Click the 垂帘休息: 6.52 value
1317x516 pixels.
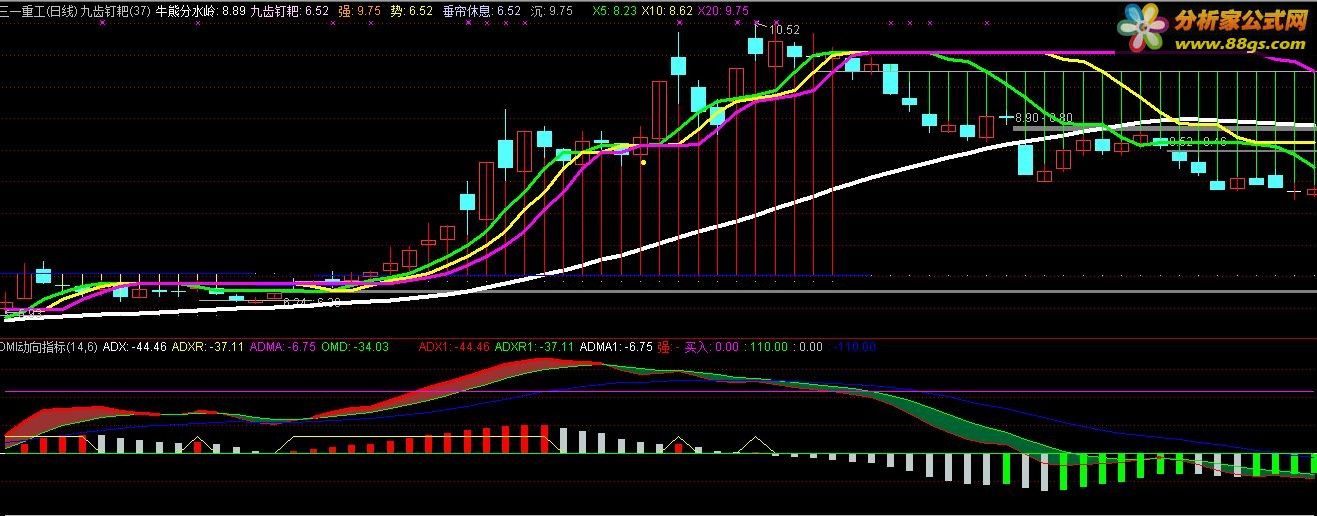click(482, 10)
